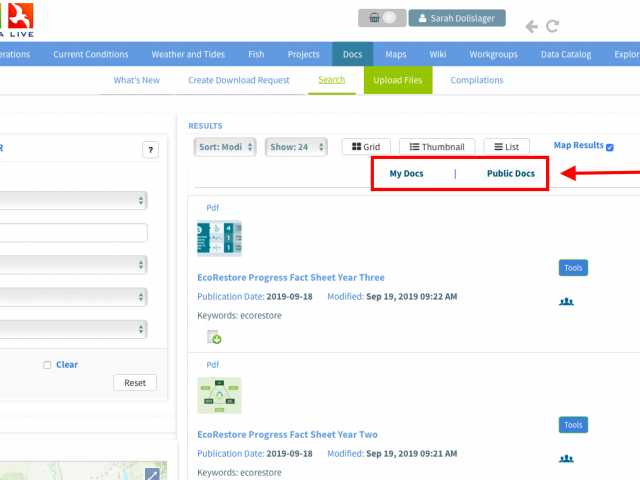
Task: Show Public Docs results
Action: 511,173
